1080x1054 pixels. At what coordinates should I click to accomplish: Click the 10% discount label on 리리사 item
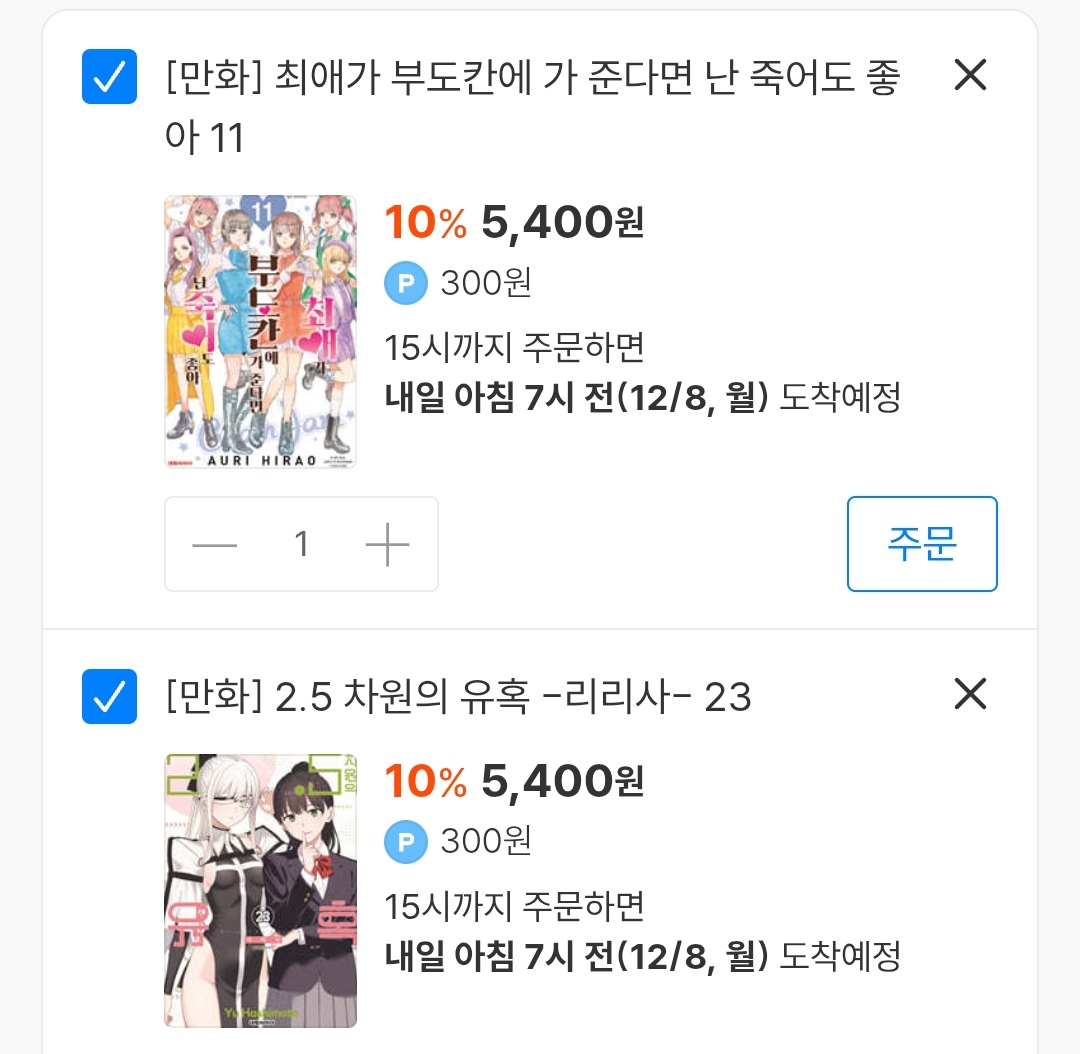425,782
